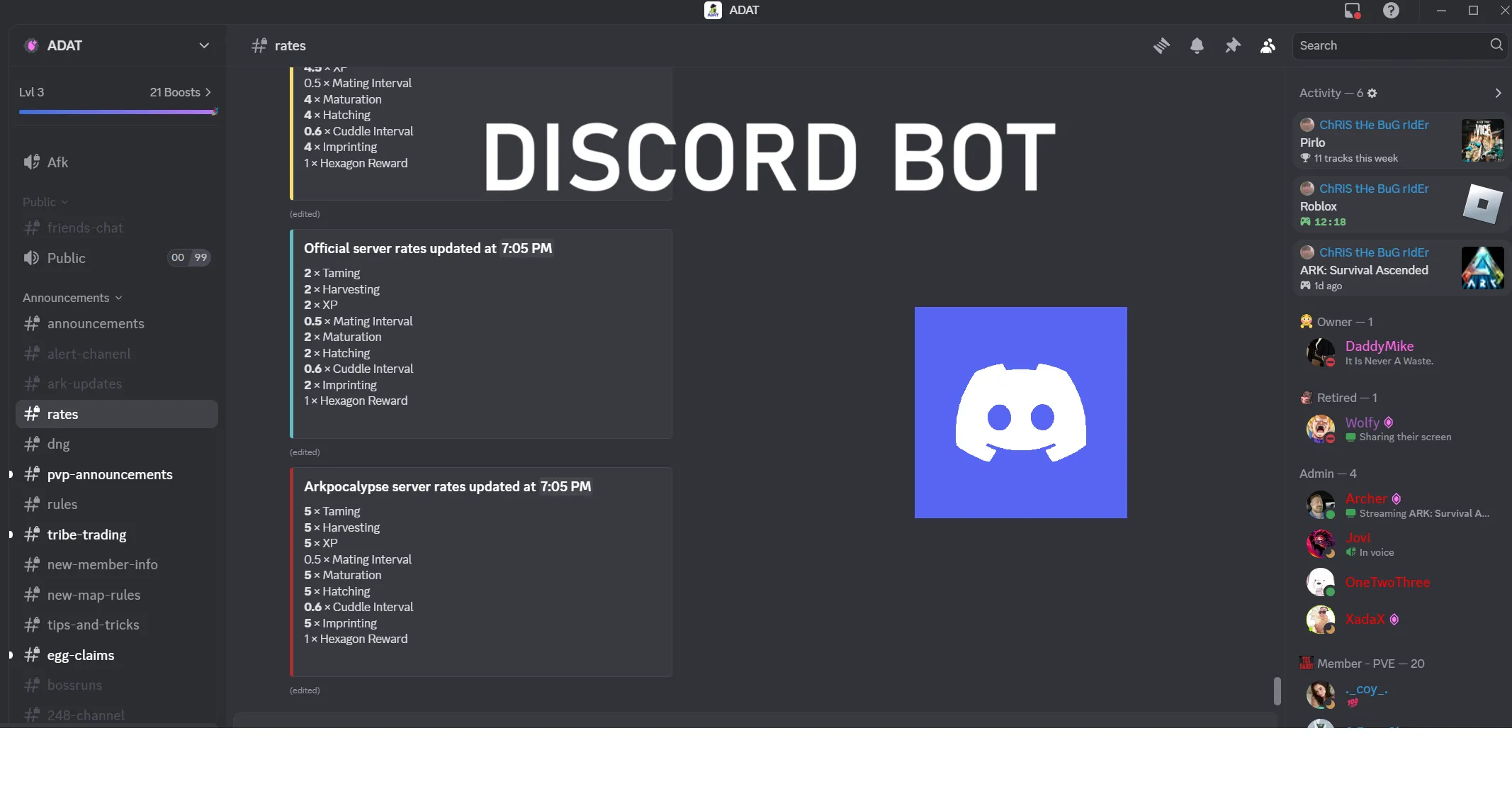The width and height of the screenshot is (1512, 794).
Task: Join the Afk voice channel speaker icon
Action: click(32, 162)
